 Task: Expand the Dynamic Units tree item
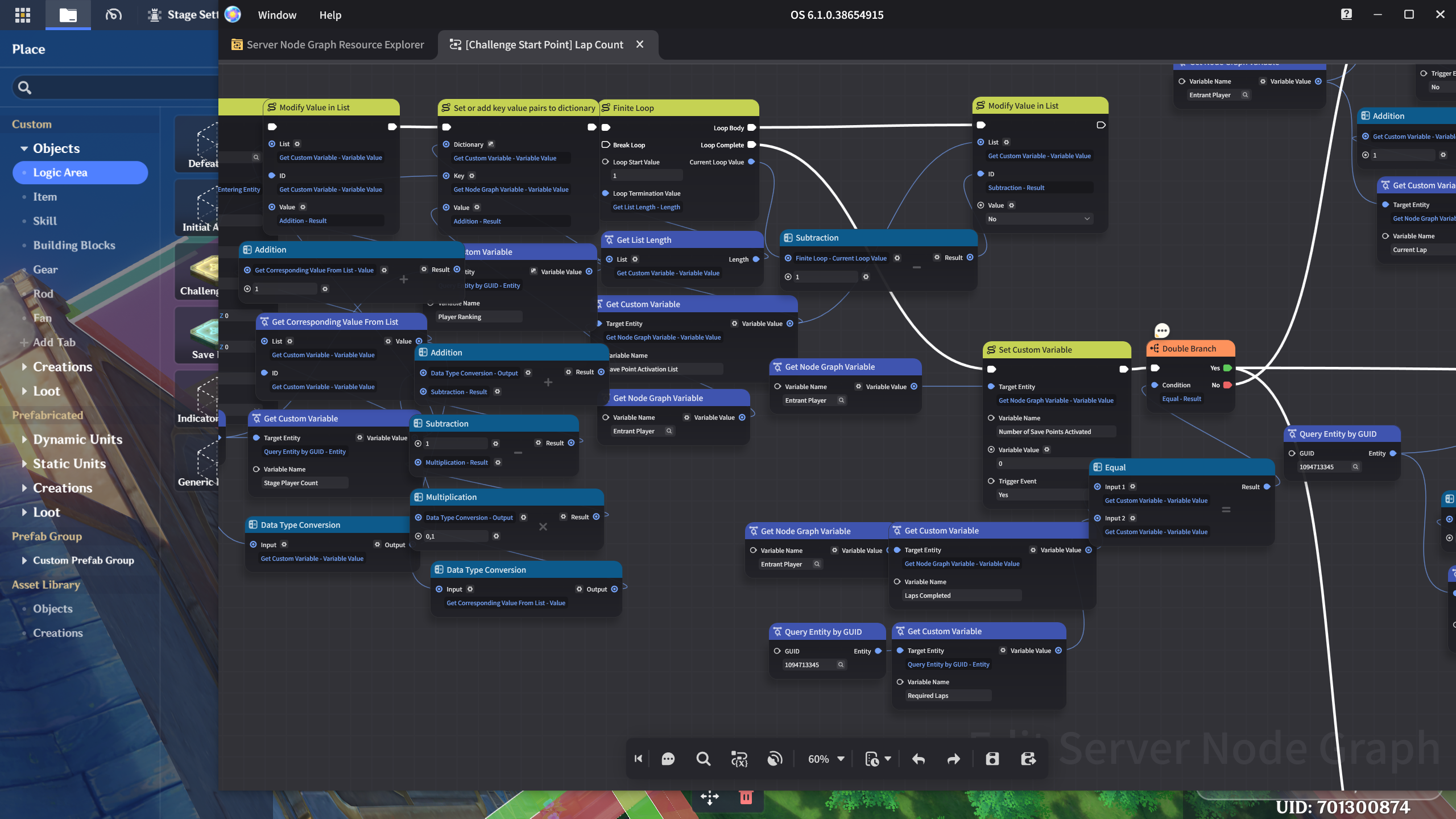tap(24, 439)
